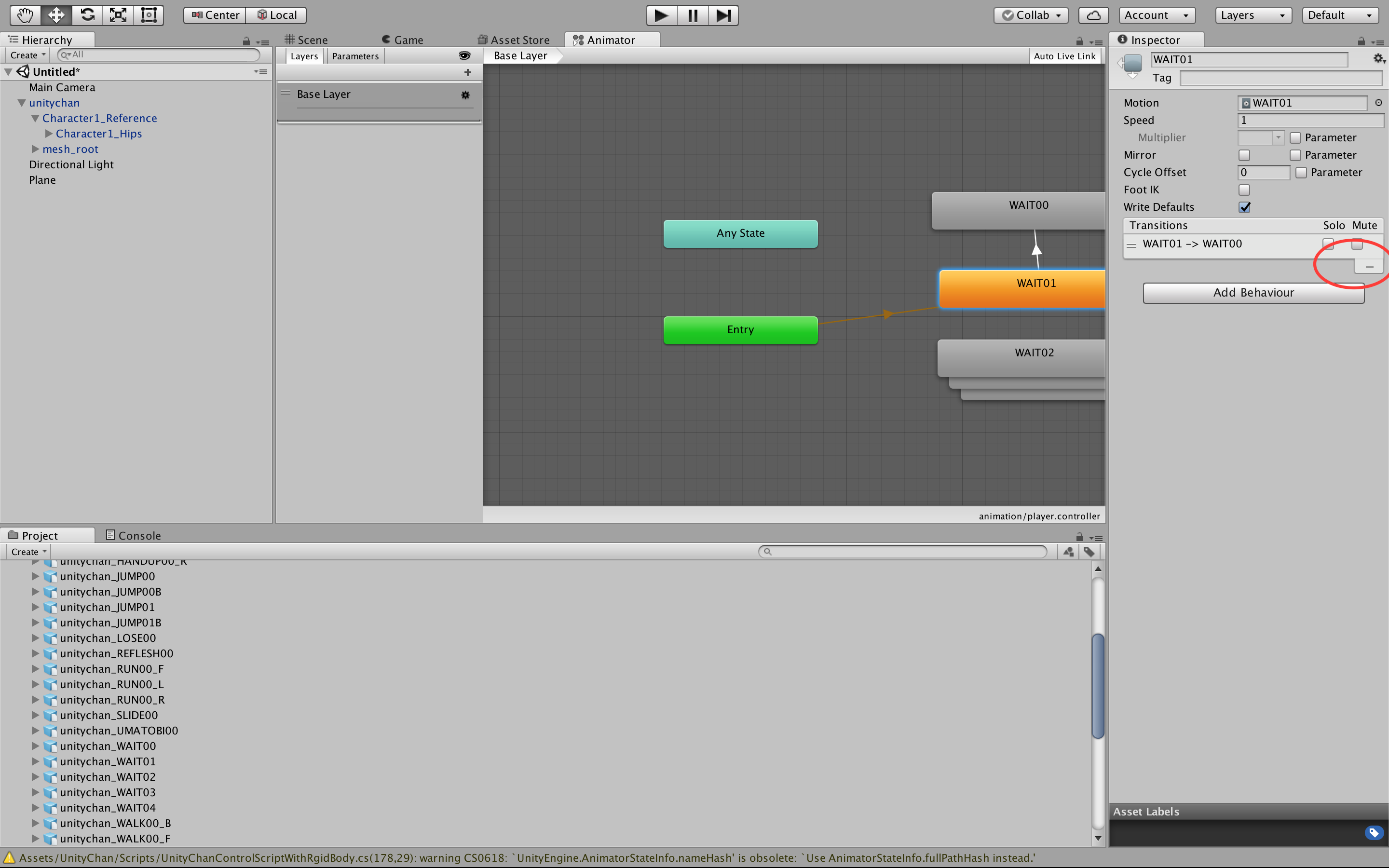Select the Move tool in the toolbar
This screenshot has width=1389, height=868.
[x=55, y=15]
